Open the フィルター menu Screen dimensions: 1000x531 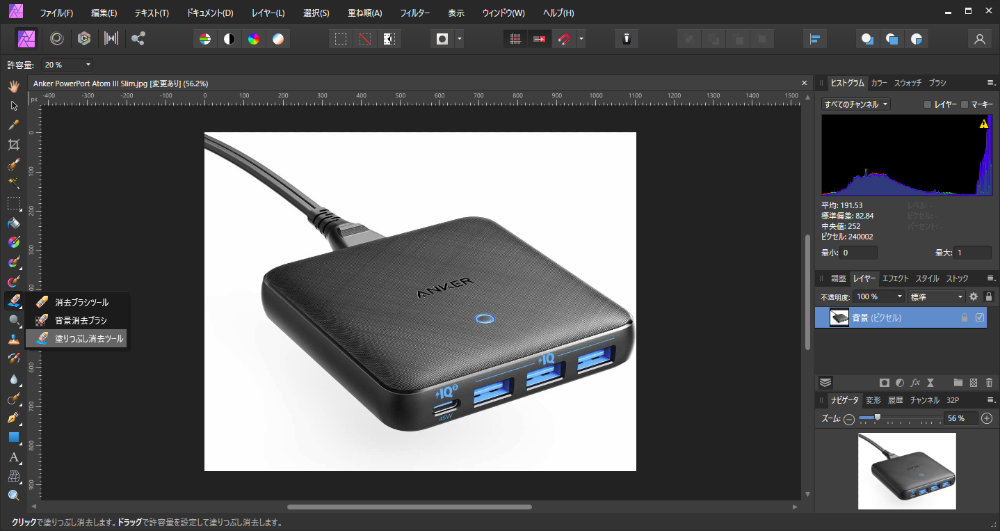415,13
